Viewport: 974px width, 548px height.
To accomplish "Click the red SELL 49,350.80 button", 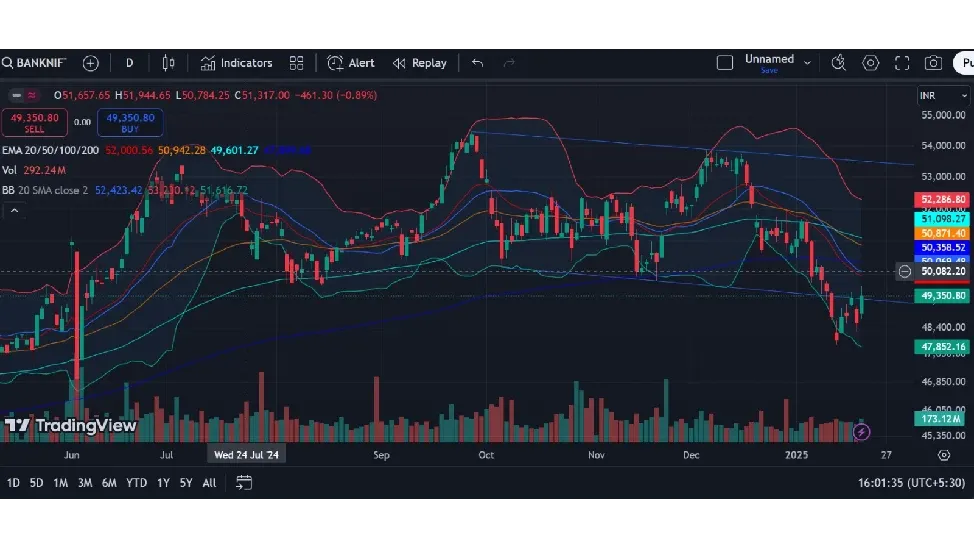I will click(33, 122).
